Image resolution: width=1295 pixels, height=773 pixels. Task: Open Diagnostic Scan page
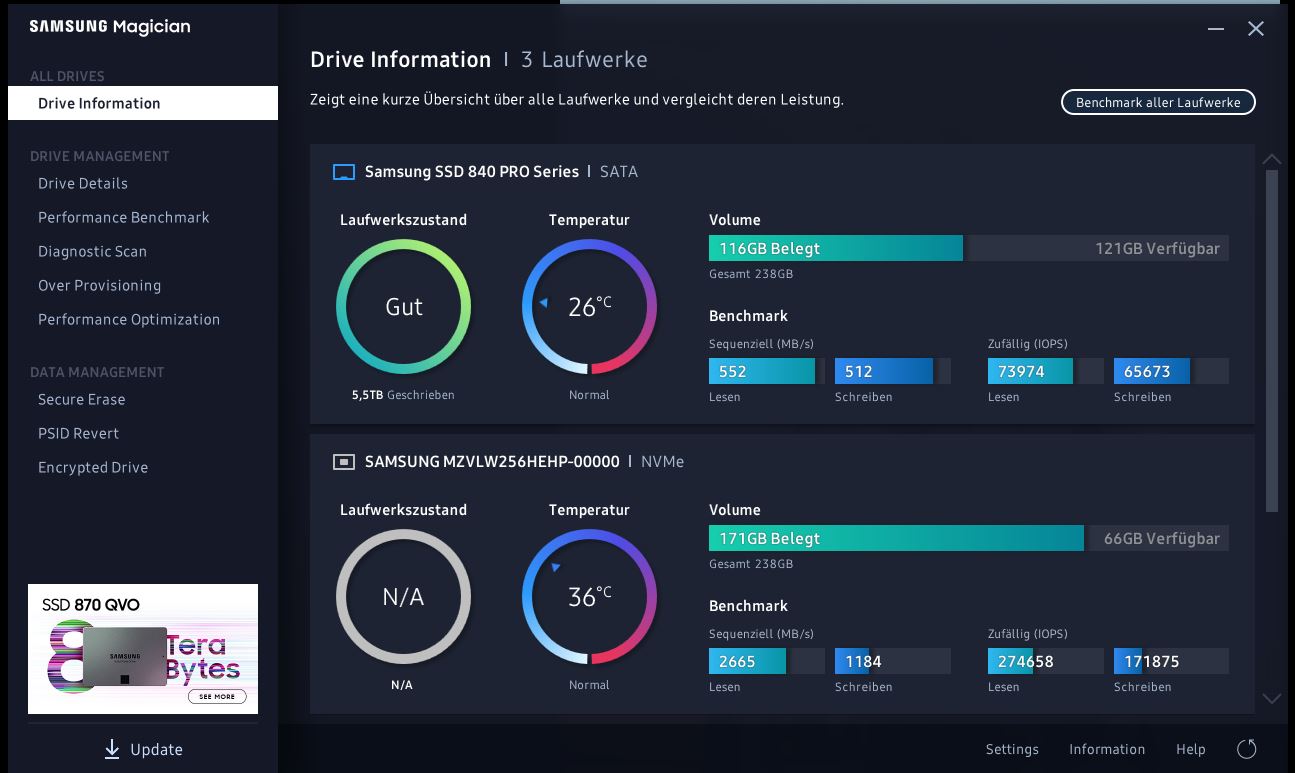(x=92, y=251)
